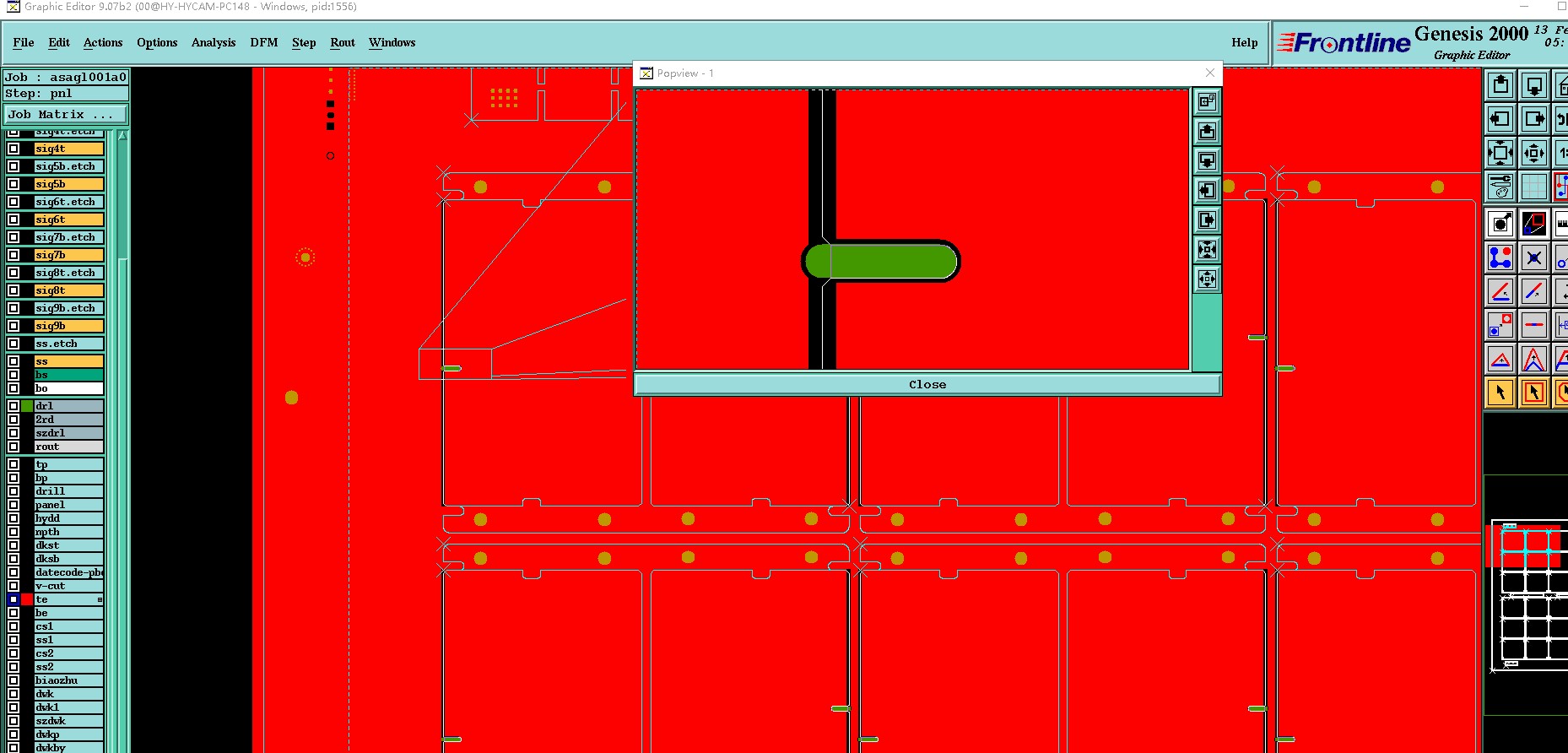Pan left inside Popview
Viewport: 1568px width, 753px height.
click(1208, 191)
